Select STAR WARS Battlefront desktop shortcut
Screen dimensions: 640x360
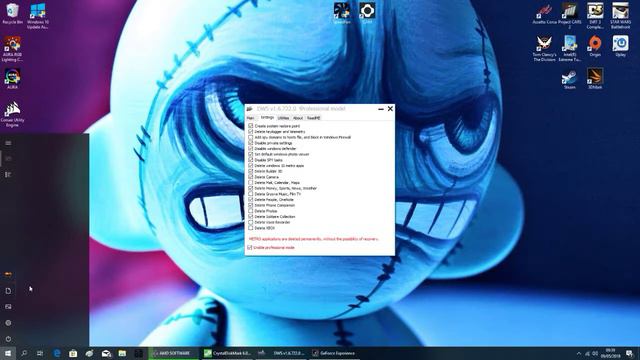pyautogui.click(x=620, y=16)
